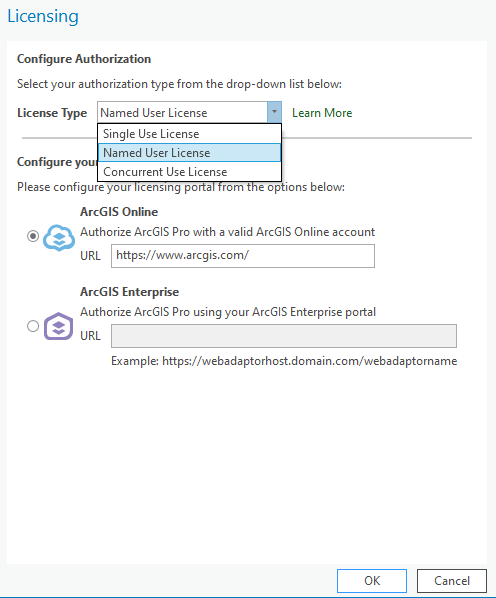496x598 pixels.
Task: Choose Single Use License option
Action: (189, 134)
